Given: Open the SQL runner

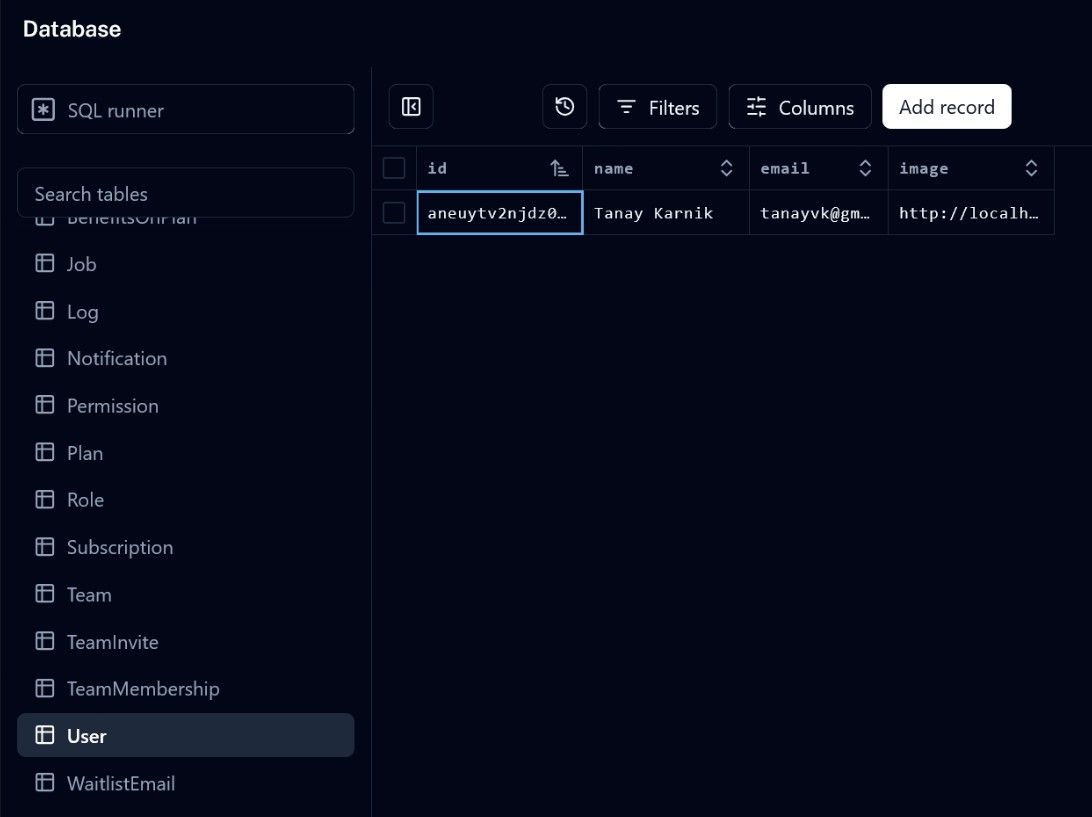Looking at the screenshot, I should (x=185, y=110).
